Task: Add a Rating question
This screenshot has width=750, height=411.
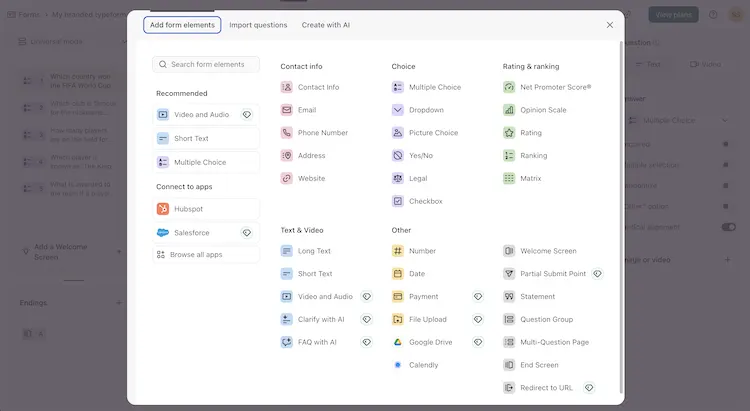Action: tap(522, 133)
